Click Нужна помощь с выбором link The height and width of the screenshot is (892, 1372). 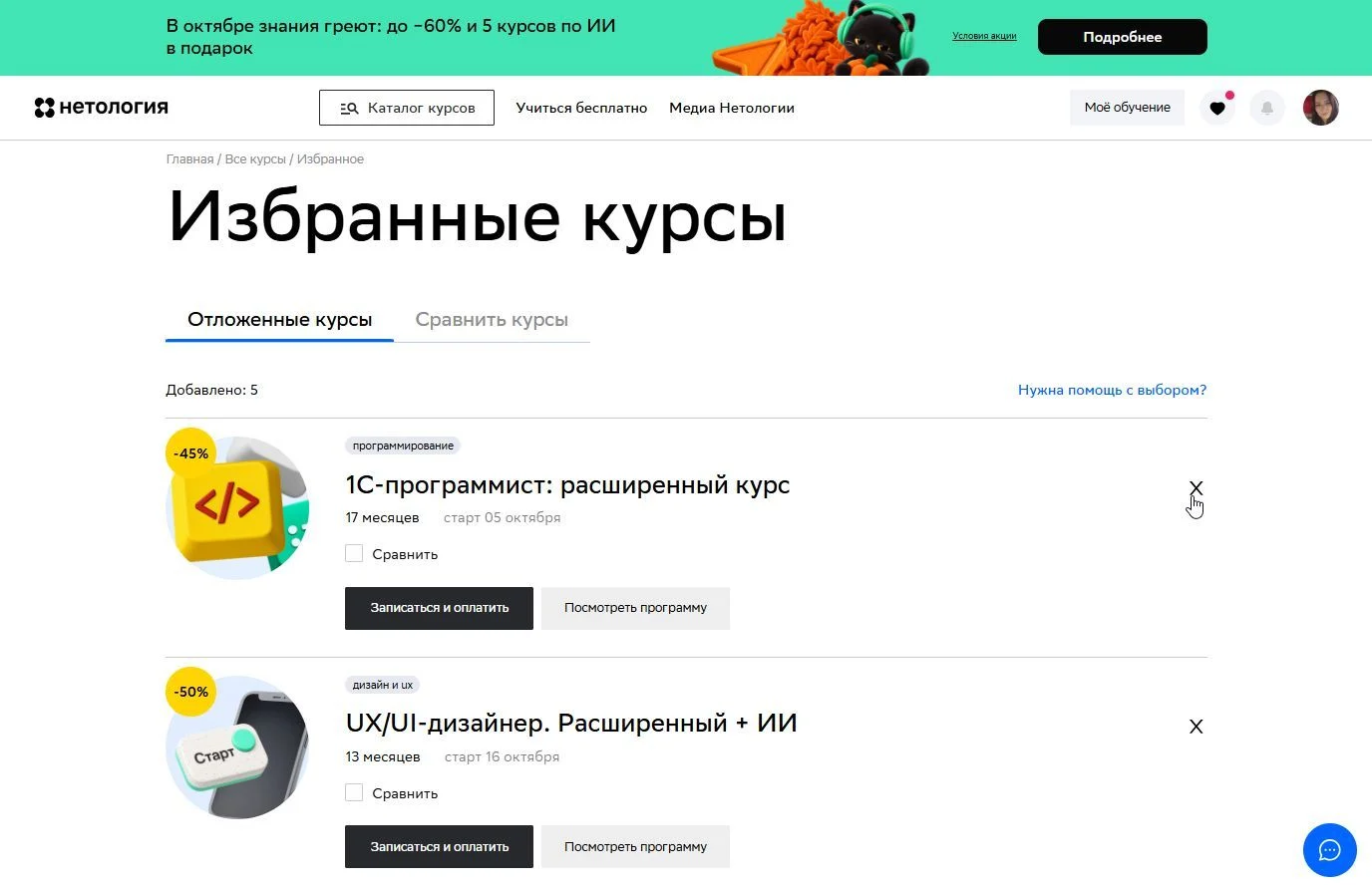1112,390
